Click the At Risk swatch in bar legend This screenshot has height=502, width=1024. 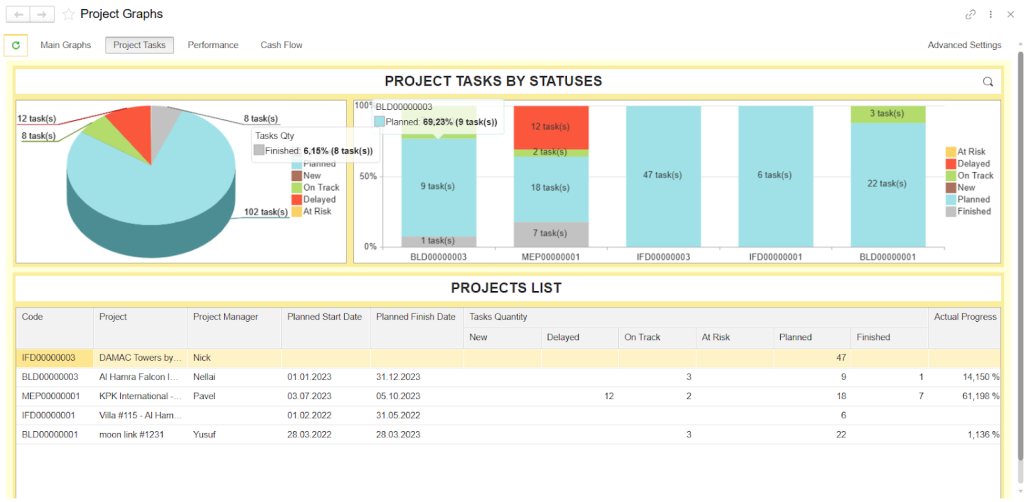point(951,152)
